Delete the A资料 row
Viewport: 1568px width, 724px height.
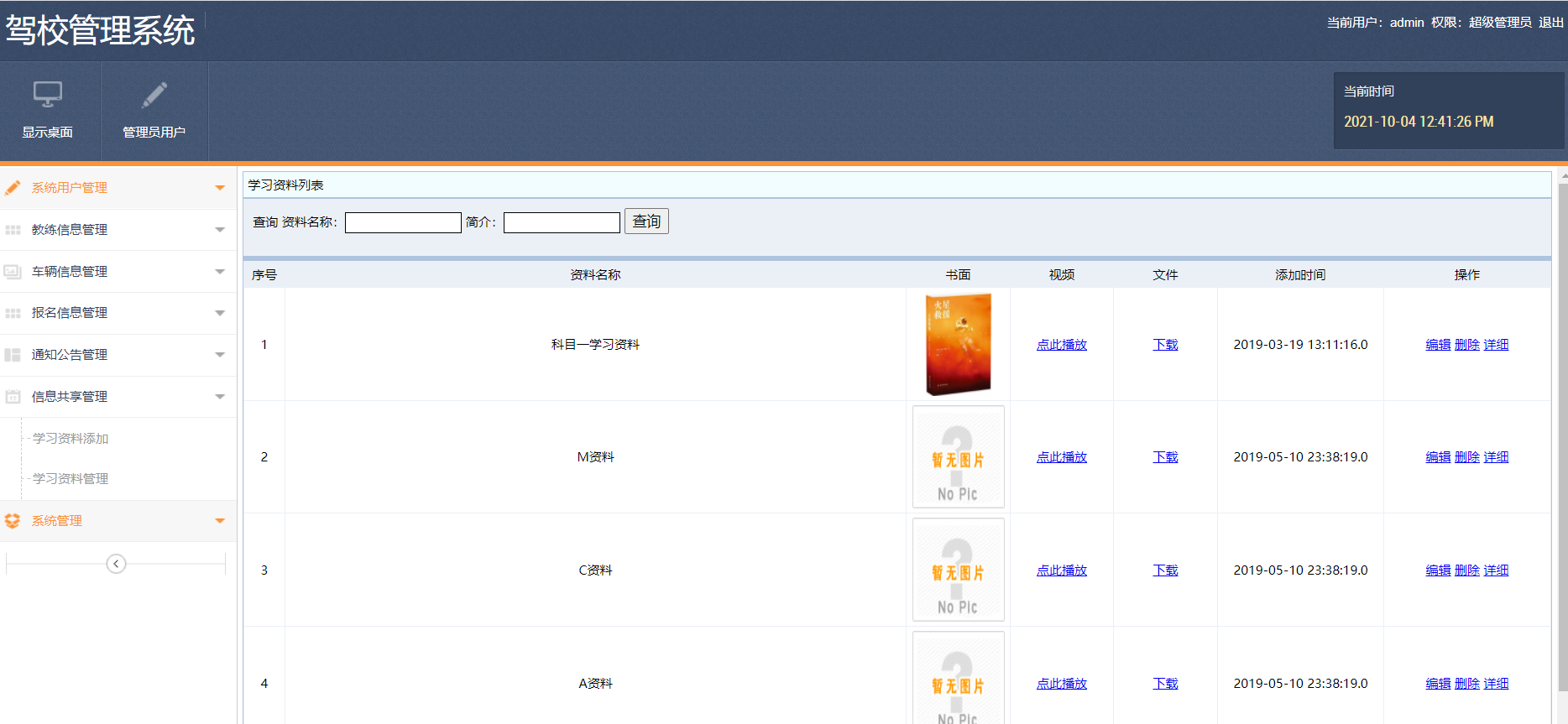[1467, 684]
